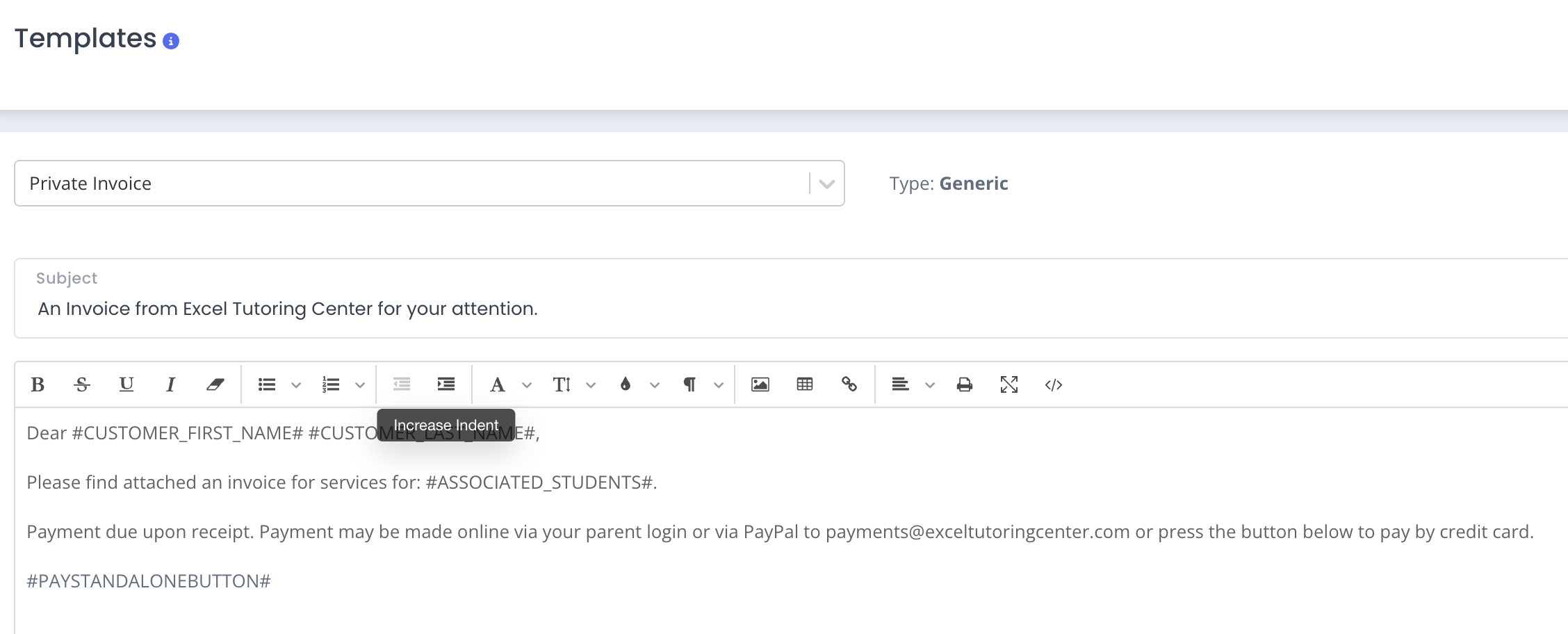Click the 'Type: Generic' label
This screenshot has height=634, width=1568.
(949, 184)
